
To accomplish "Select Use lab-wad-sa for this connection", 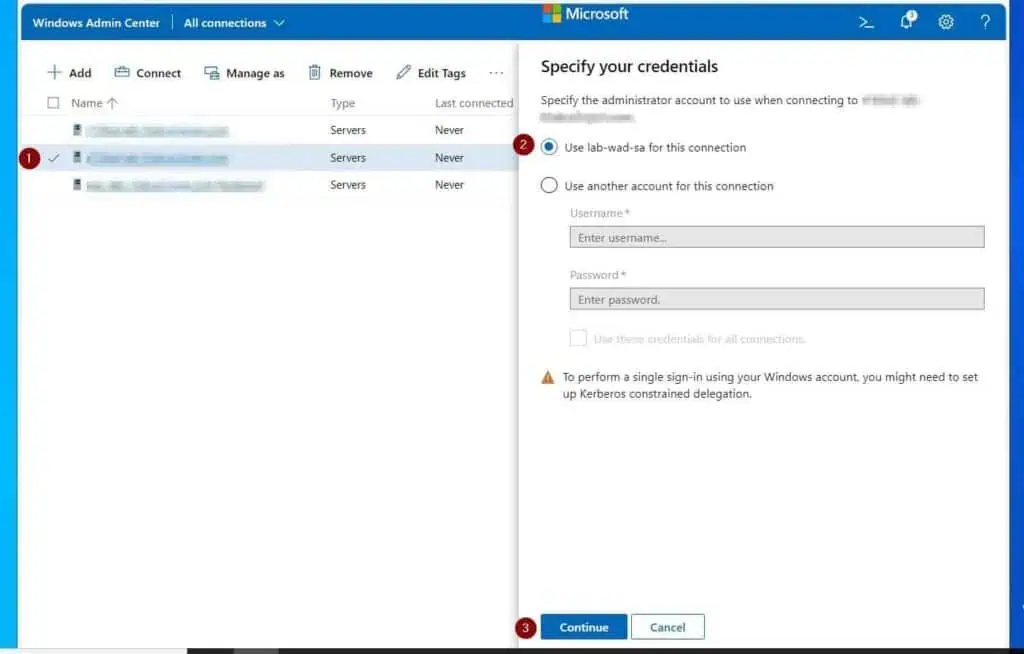I will tap(549, 147).
